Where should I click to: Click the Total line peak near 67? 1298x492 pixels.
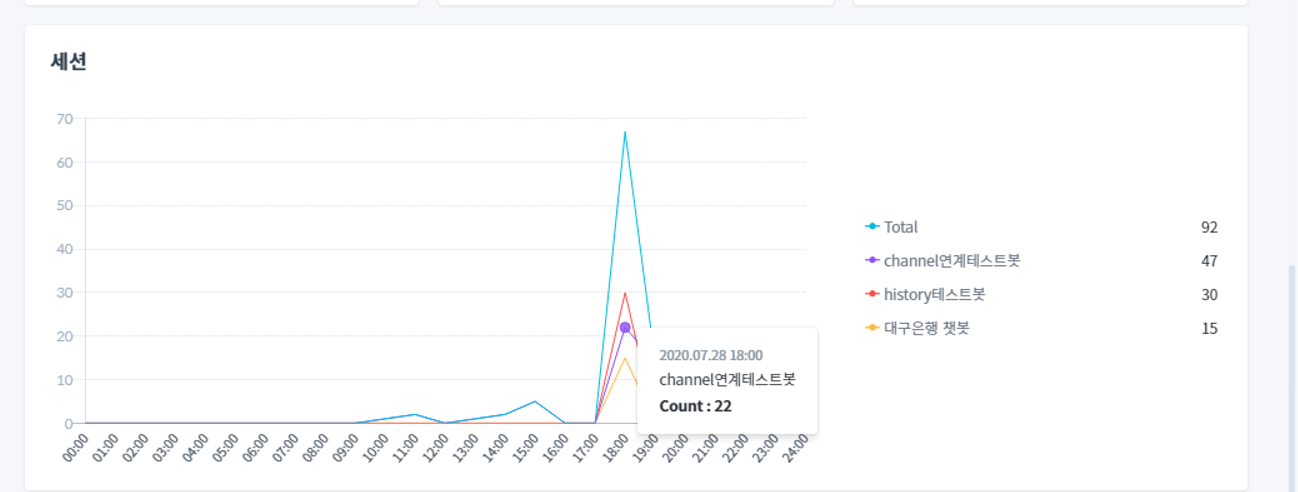pyautogui.click(x=625, y=132)
